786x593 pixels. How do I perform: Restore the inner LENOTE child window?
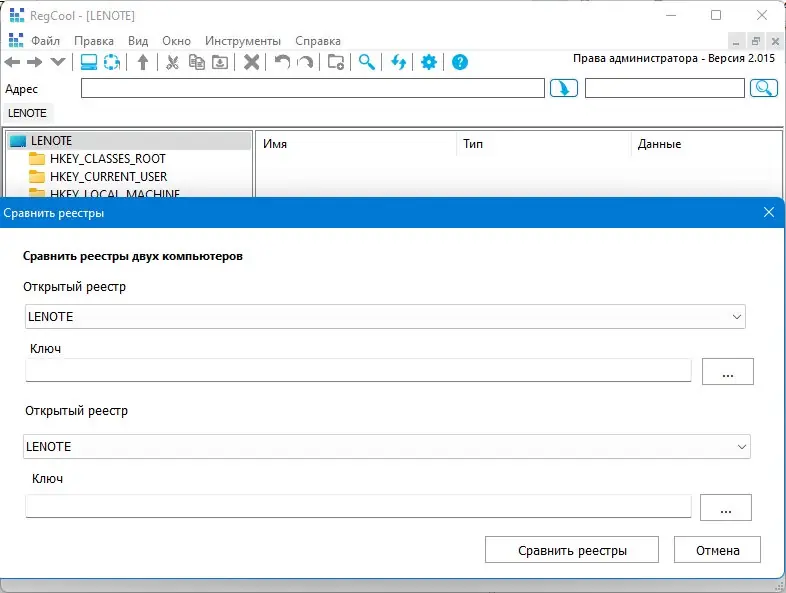pos(755,41)
